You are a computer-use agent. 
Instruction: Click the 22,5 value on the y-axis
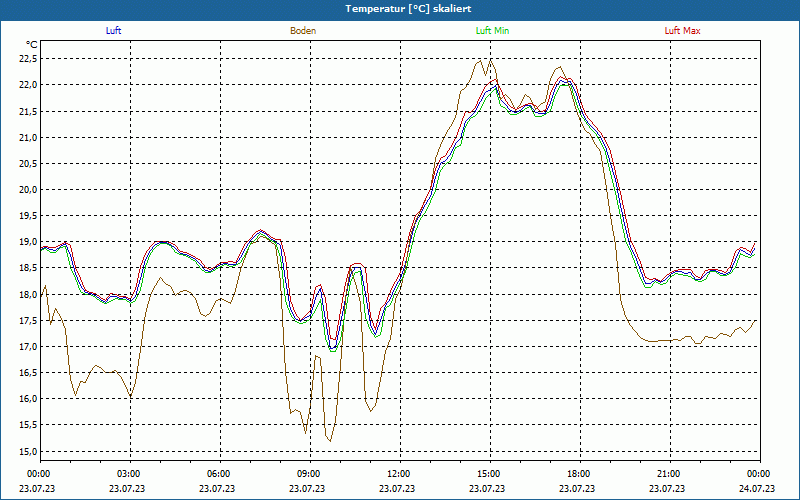(28, 59)
